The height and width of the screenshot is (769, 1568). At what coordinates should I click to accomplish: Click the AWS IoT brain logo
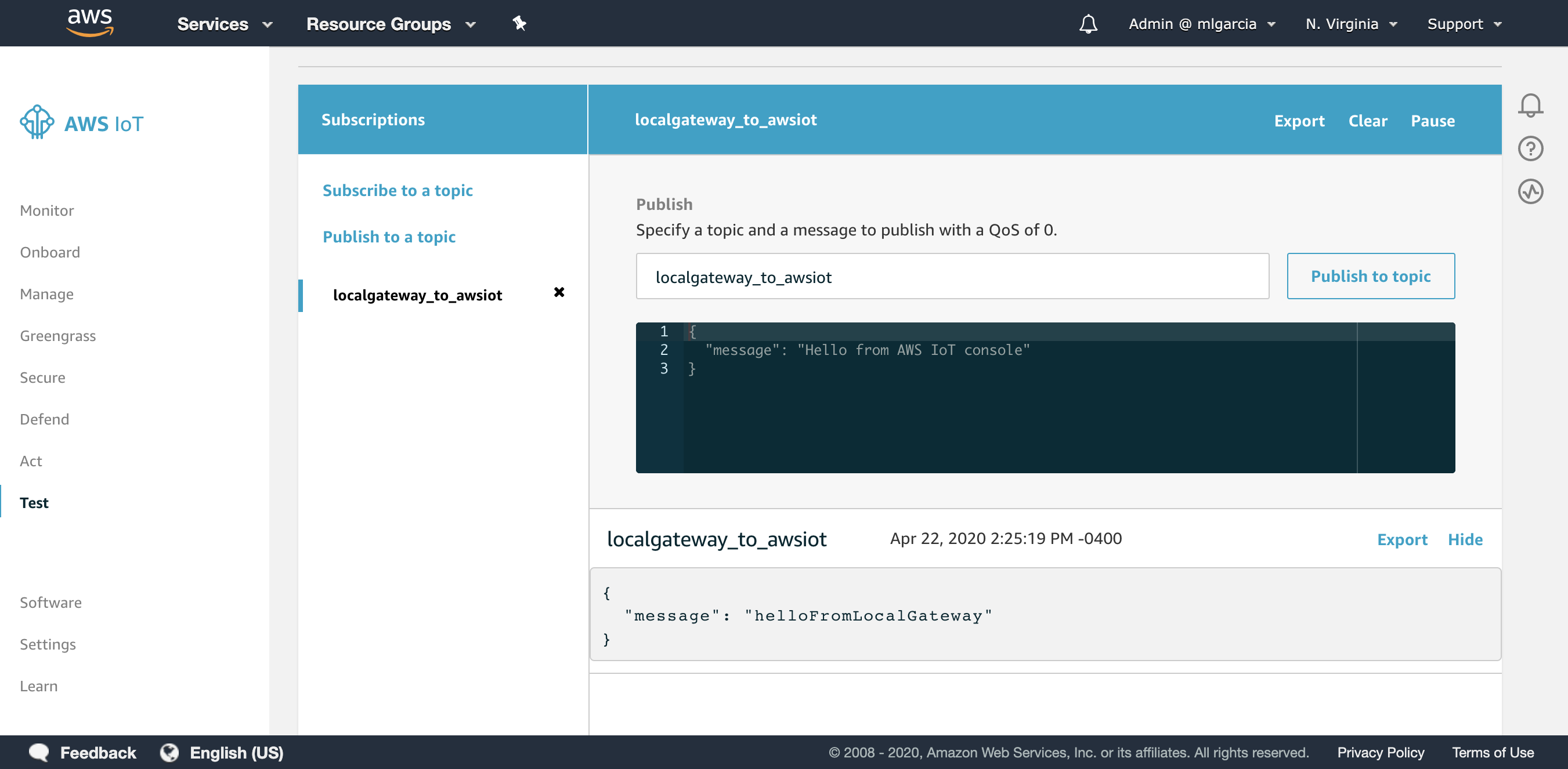coord(37,122)
